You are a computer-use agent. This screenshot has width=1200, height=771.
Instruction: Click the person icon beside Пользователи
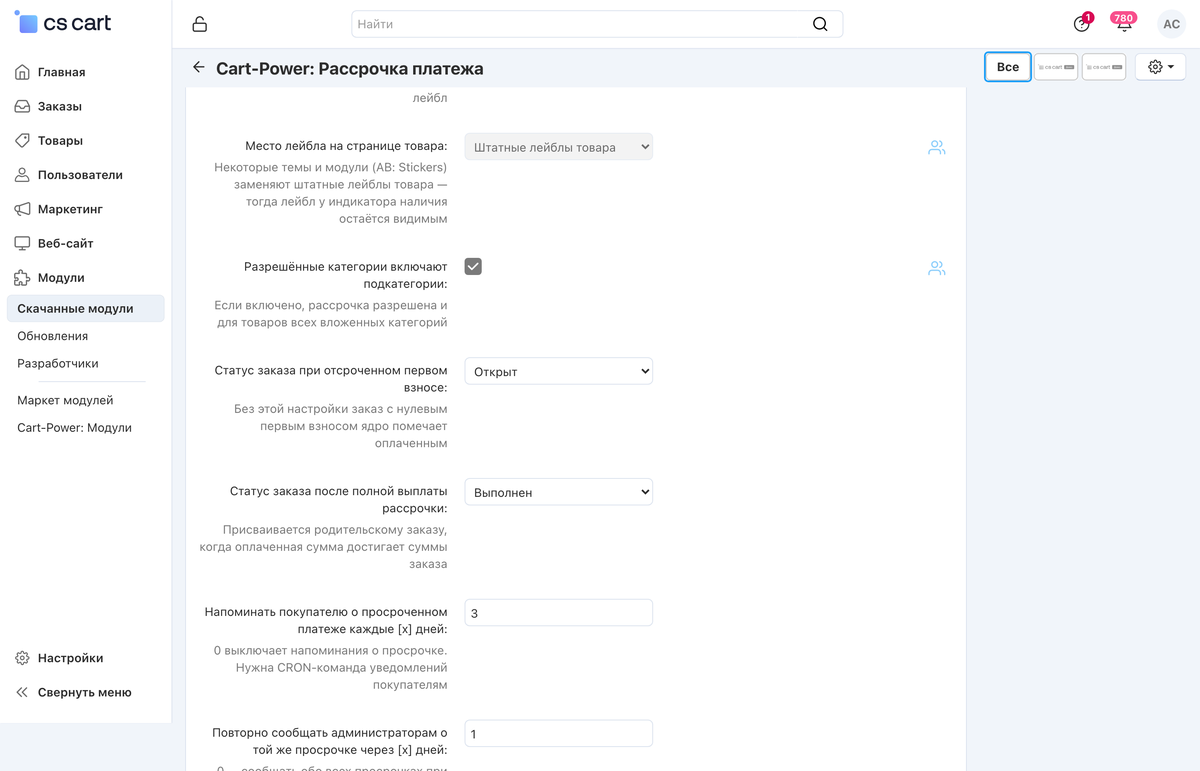click(x=22, y=175)
